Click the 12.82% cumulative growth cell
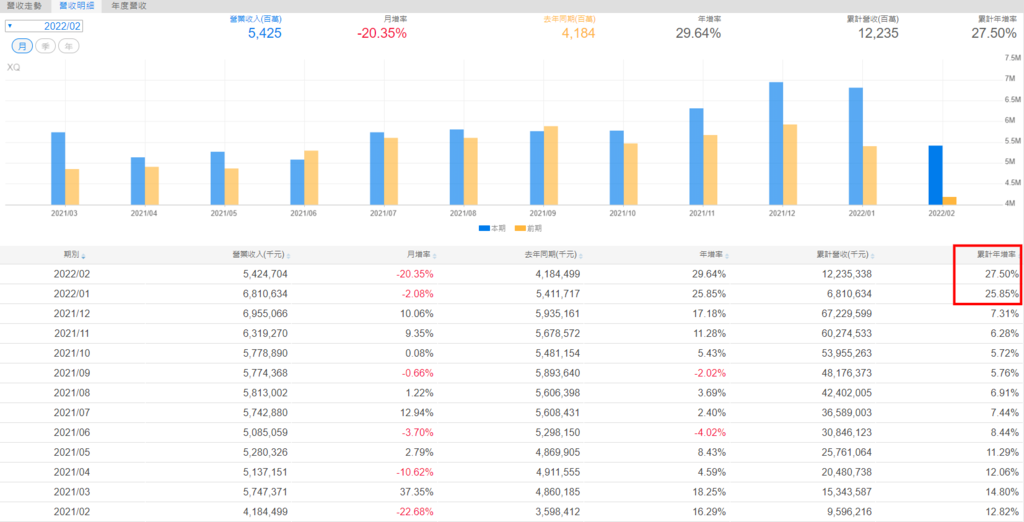The width and height of the screenshot is (1024, 522). 1002,512
